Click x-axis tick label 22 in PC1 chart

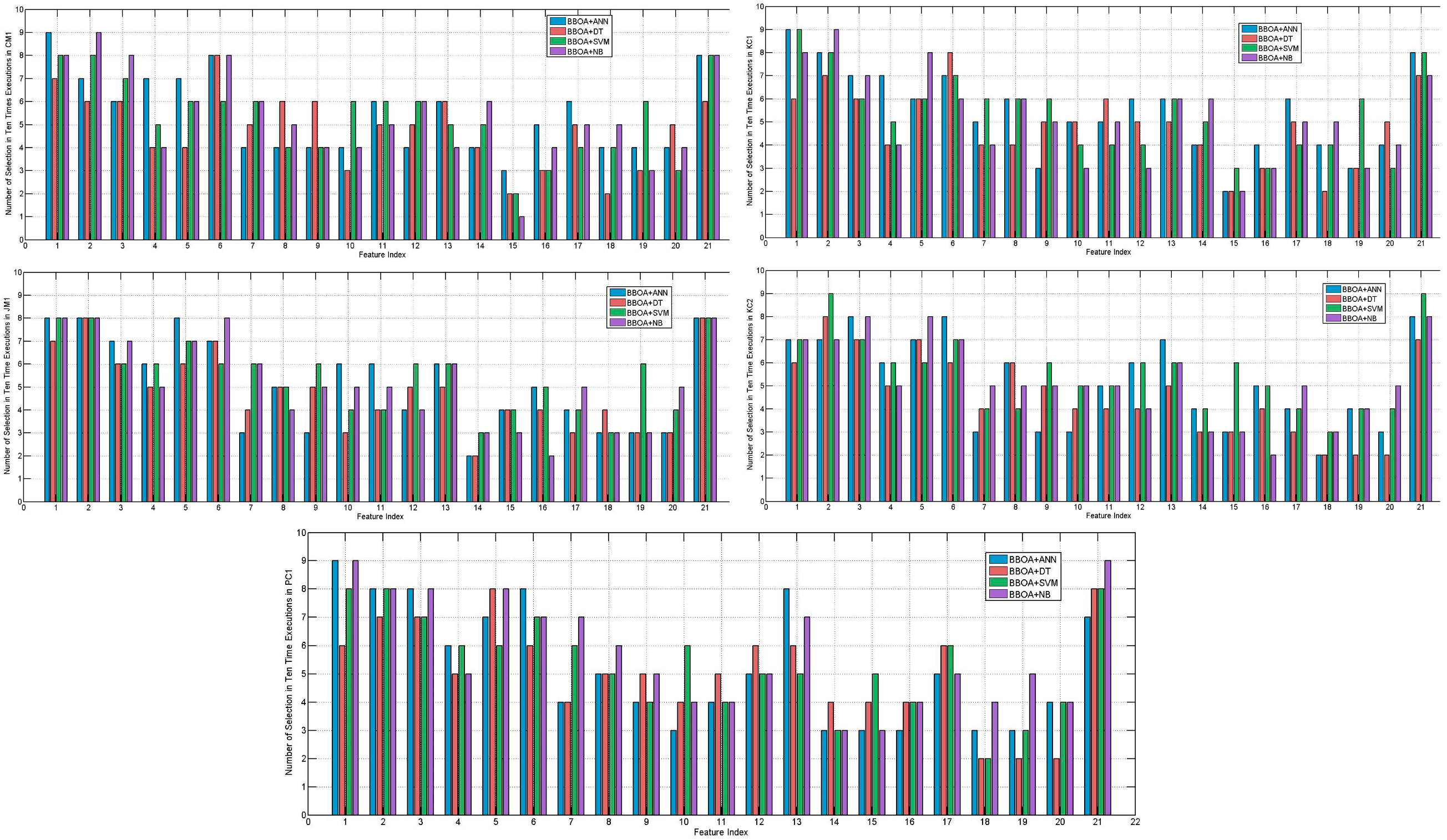(1135, 822)
